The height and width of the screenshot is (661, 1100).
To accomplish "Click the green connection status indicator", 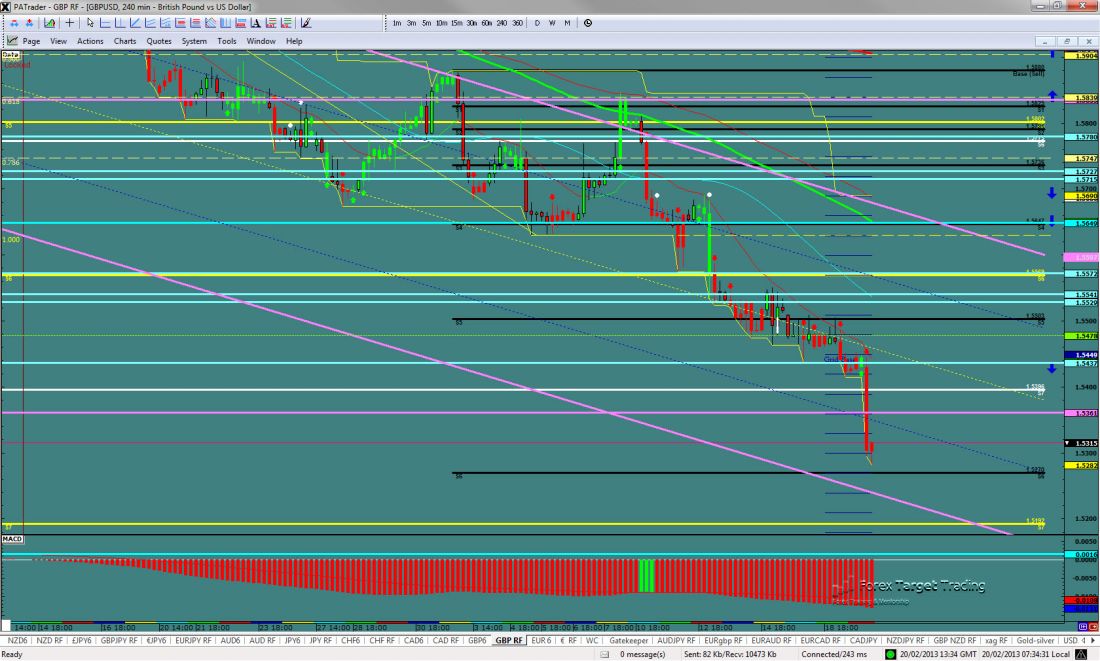I will coord(890,654).
